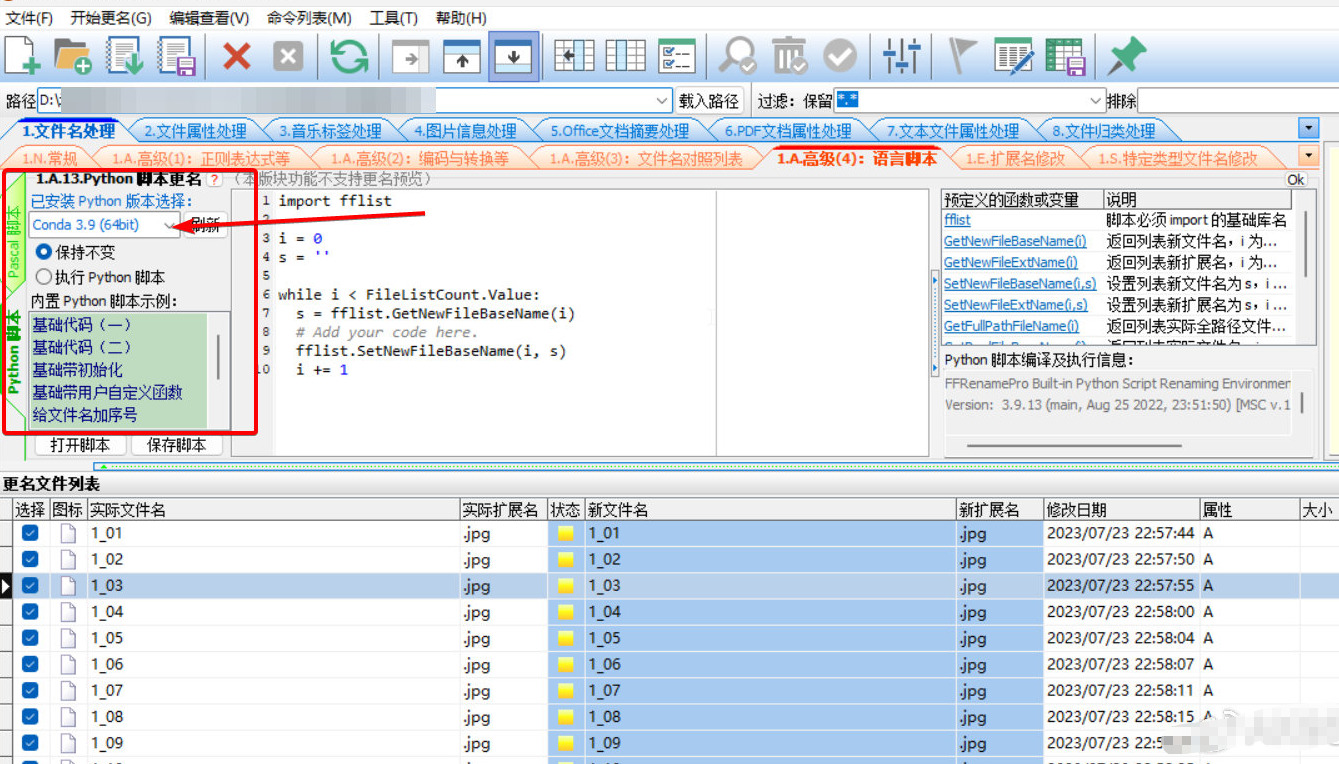
Task: Click the GetNewFileExtName(i) function link
Action: point(1010,262)
